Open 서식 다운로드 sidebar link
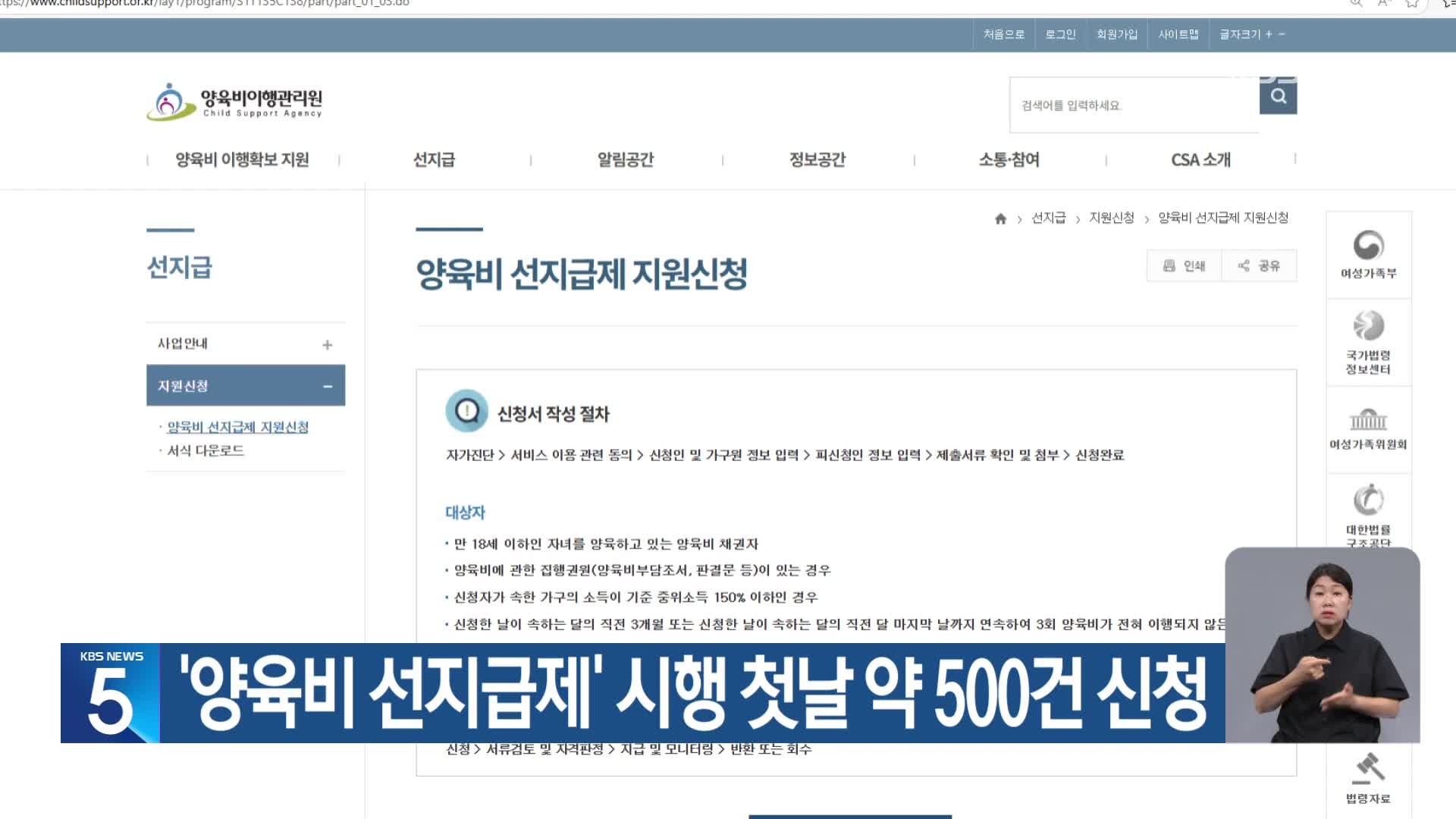 tap(206, 450)
